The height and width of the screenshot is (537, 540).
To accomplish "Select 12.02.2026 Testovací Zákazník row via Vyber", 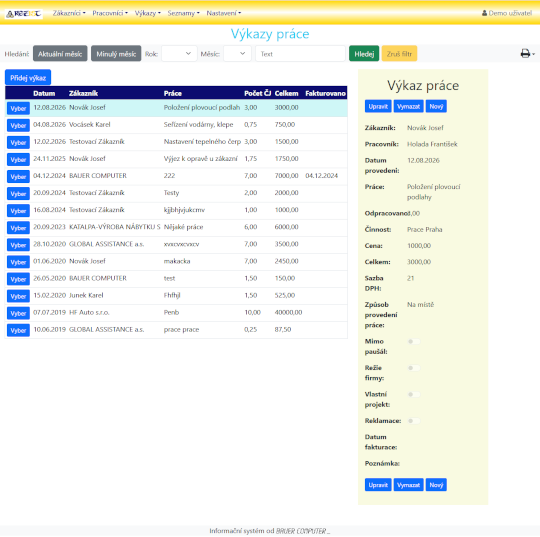I will click(18, 143).
